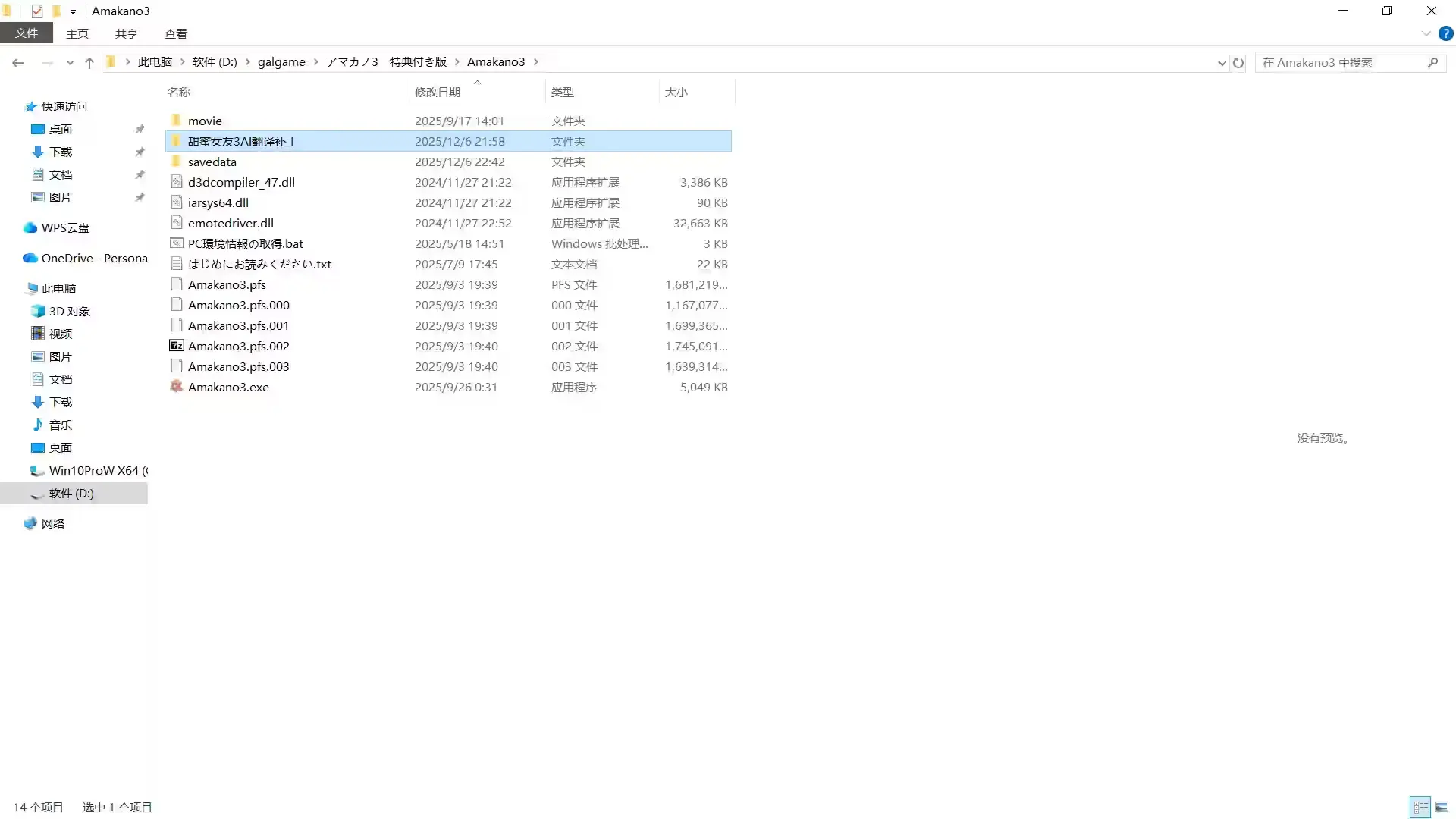Open the address bar history dropdown
The image size is (1456, 819).
[1222, 63]
